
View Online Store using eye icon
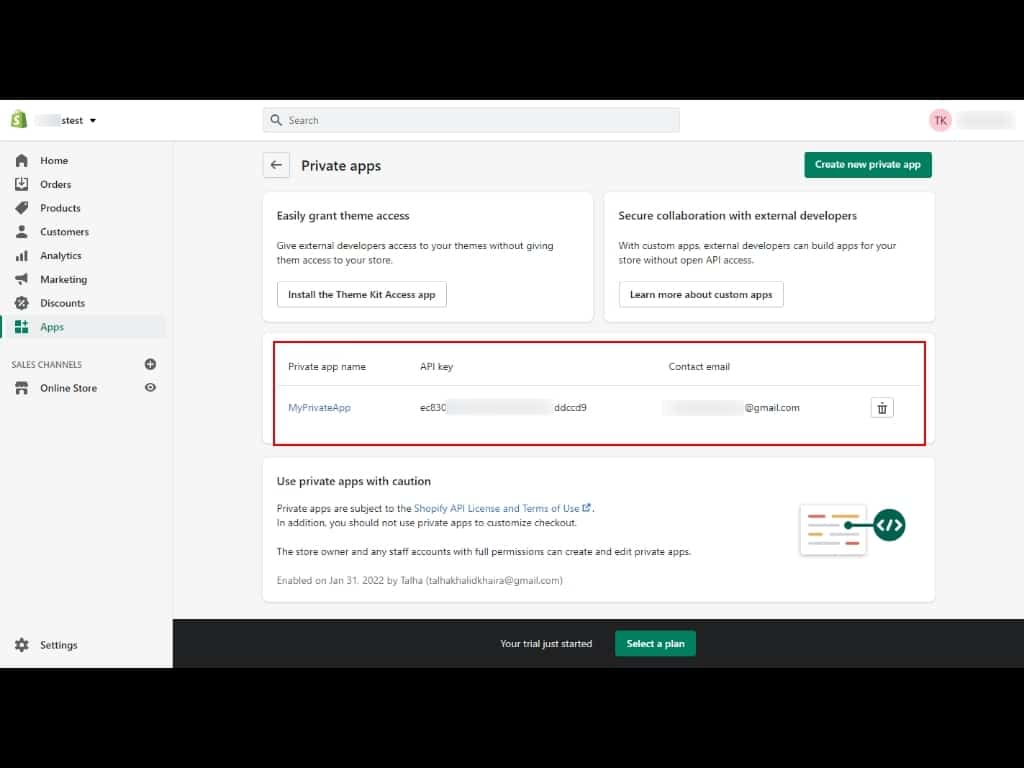point(150,388)
